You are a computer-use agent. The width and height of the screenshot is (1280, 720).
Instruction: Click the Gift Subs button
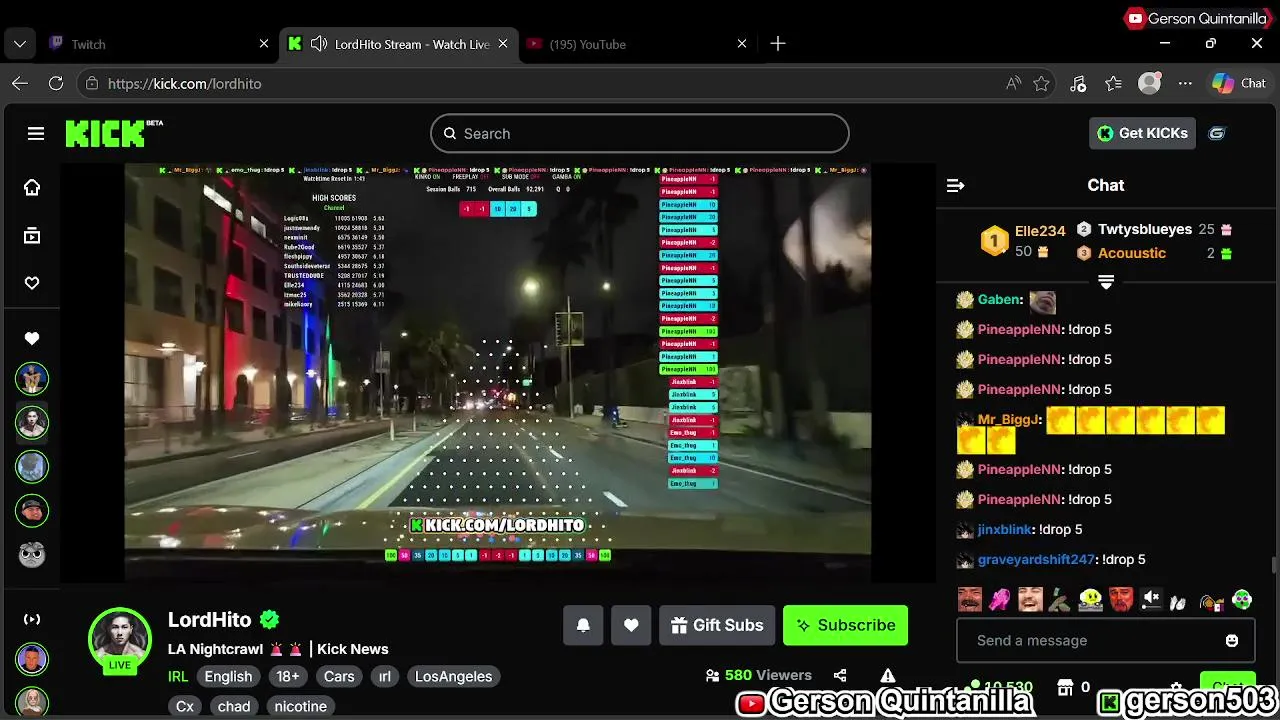(x=717, y=625)
